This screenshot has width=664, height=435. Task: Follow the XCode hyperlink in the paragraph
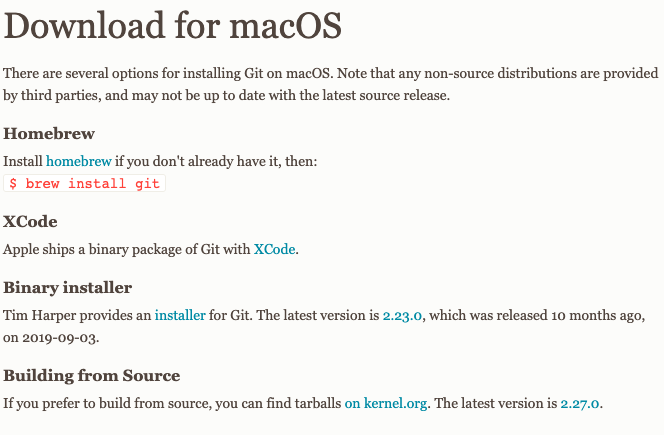tap(274, 249)
